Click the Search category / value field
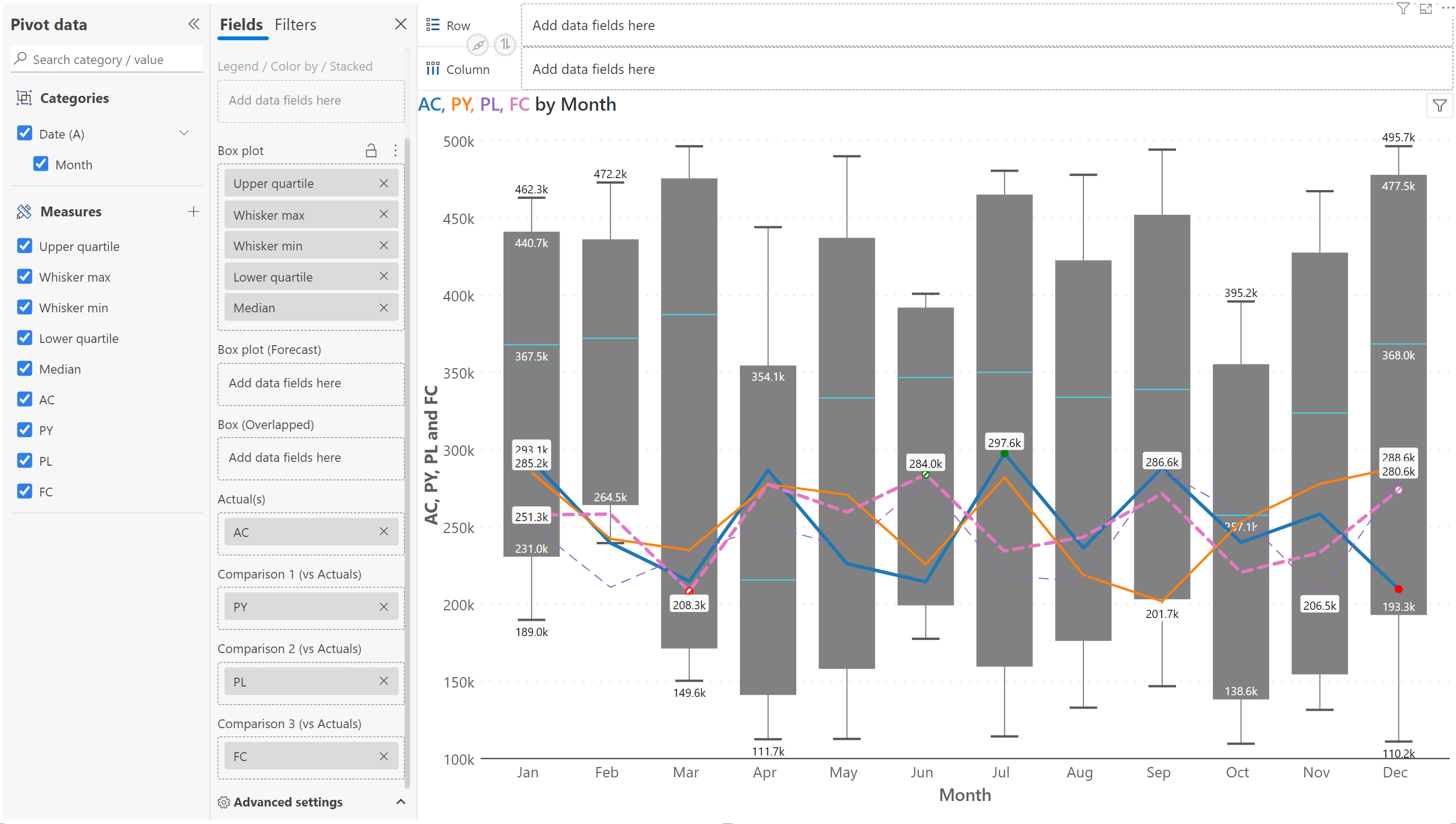Screen dimensions: 1456x824 click(107, 59)
